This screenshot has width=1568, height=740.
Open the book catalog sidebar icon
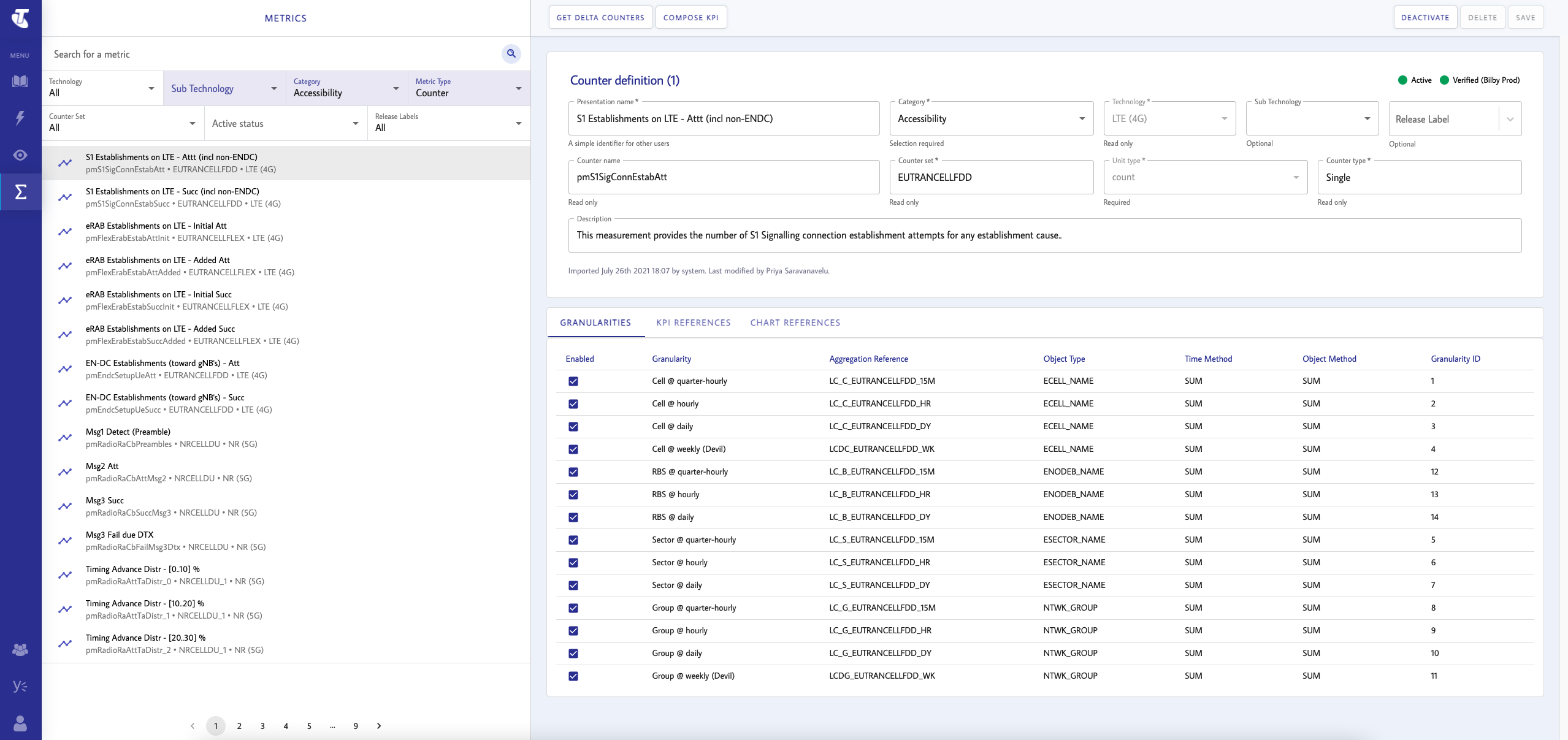[x=20, y=81]
